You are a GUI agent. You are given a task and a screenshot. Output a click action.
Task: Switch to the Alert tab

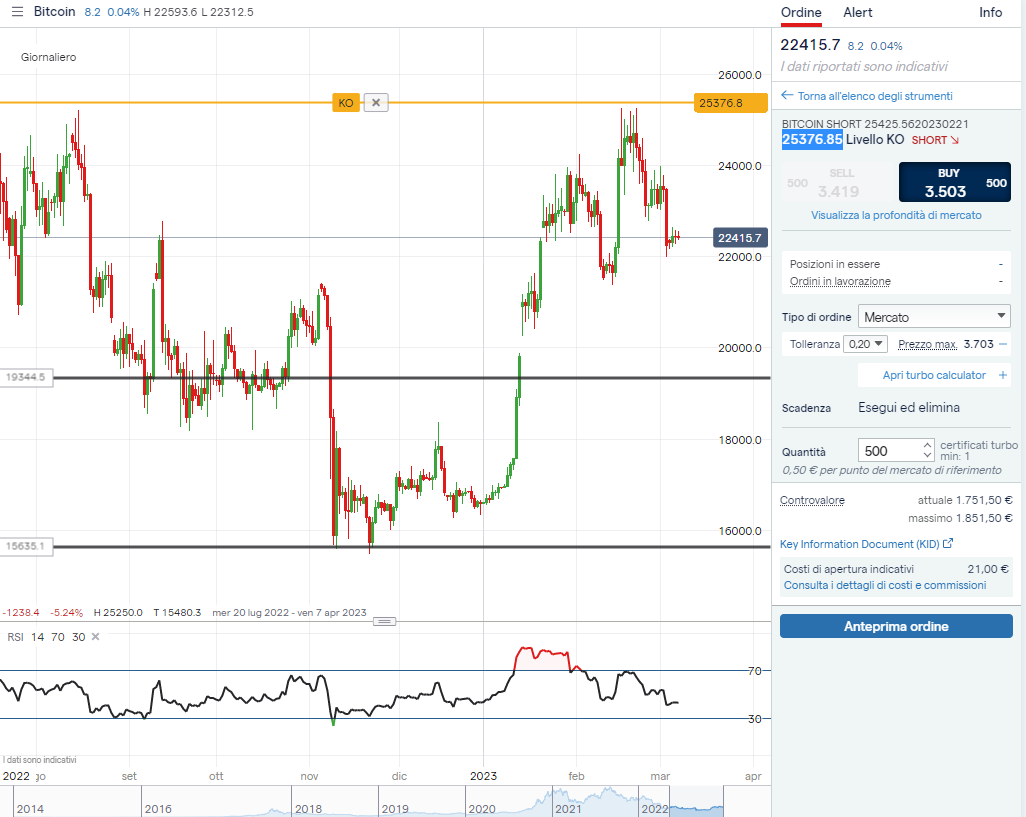tap(857, 12)
